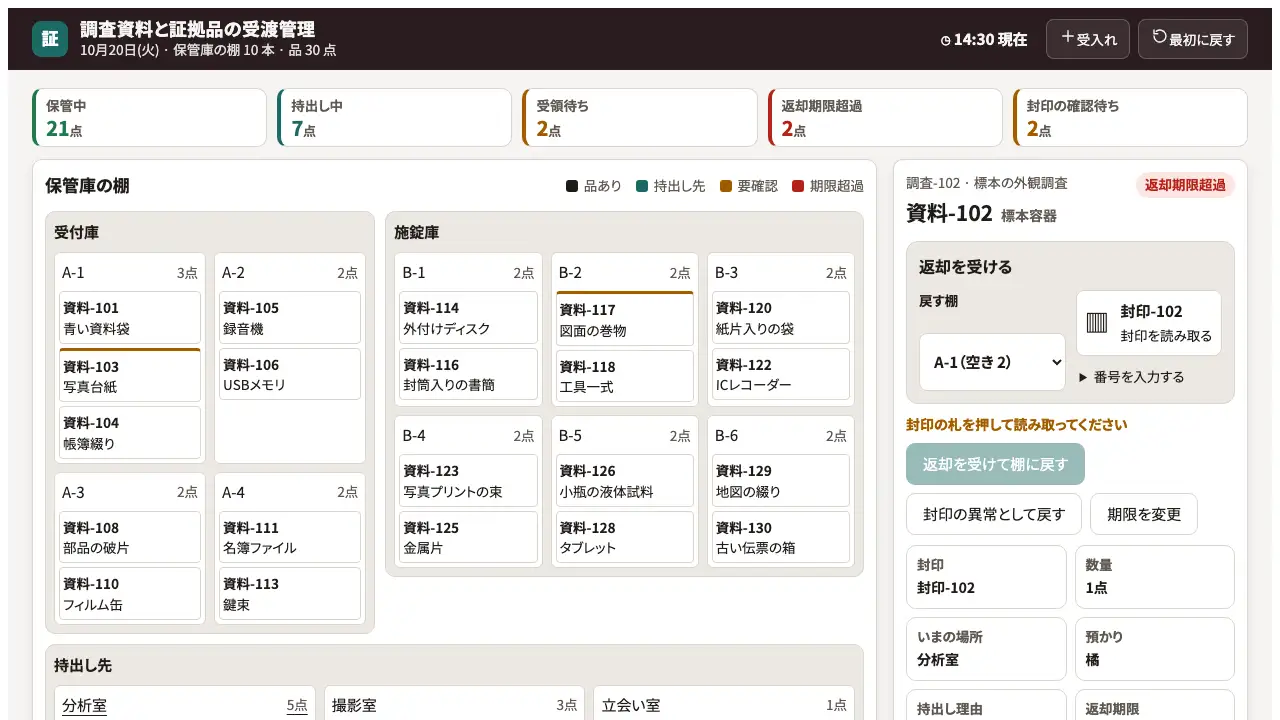Select item 資料-110 フィルム缶
Screen dimensions: 1280x720
click(x=130, y=594)
